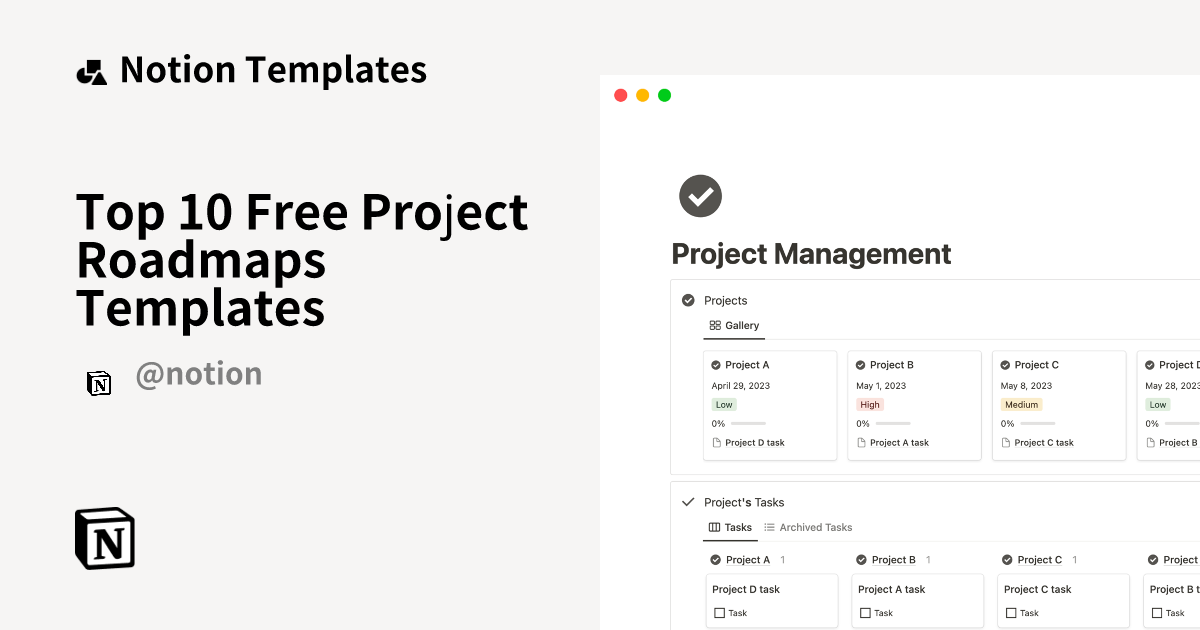Click the High priority tag on Project B
The width and height of the screenshot is (1200, 630).
tap(870, 404)
